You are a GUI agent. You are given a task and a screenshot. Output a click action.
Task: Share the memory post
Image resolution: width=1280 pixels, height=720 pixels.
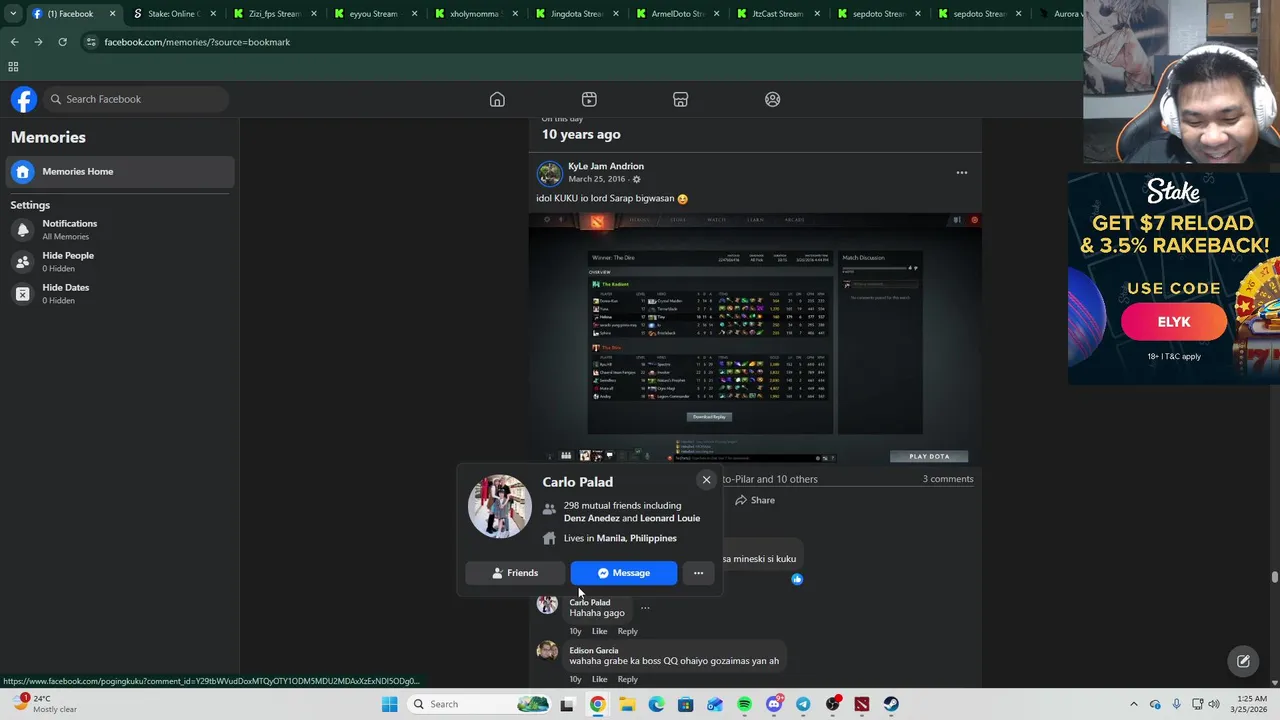click(x=755, y=500)
